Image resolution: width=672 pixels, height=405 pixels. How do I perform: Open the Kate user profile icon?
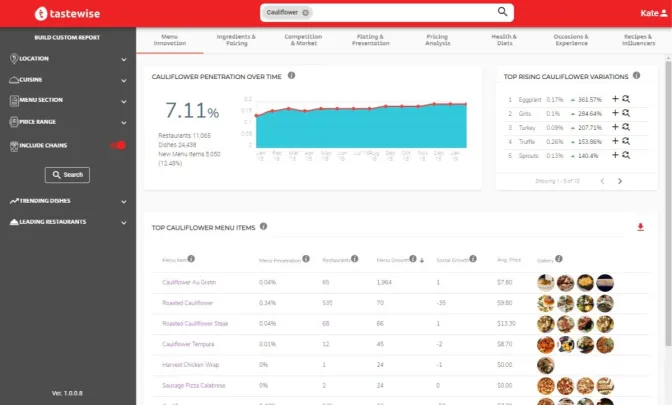tap(664, 13)
